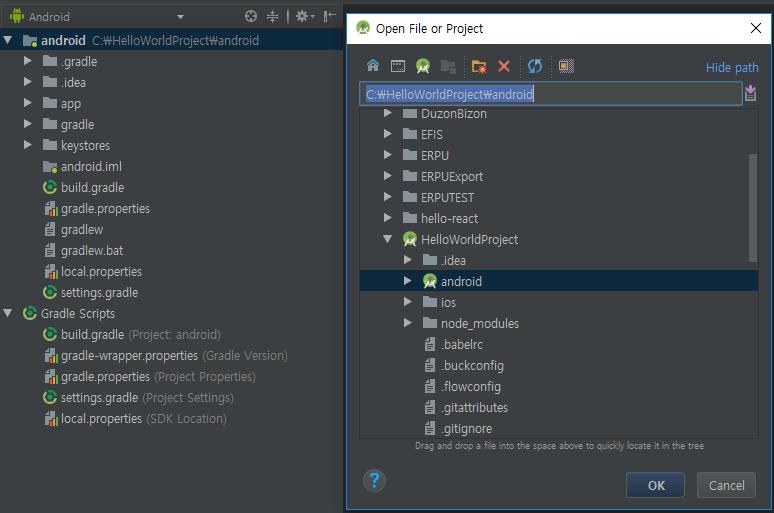Screen dimensions: 774x513
Task: Click the Cancel button
Action: (726, 485)
